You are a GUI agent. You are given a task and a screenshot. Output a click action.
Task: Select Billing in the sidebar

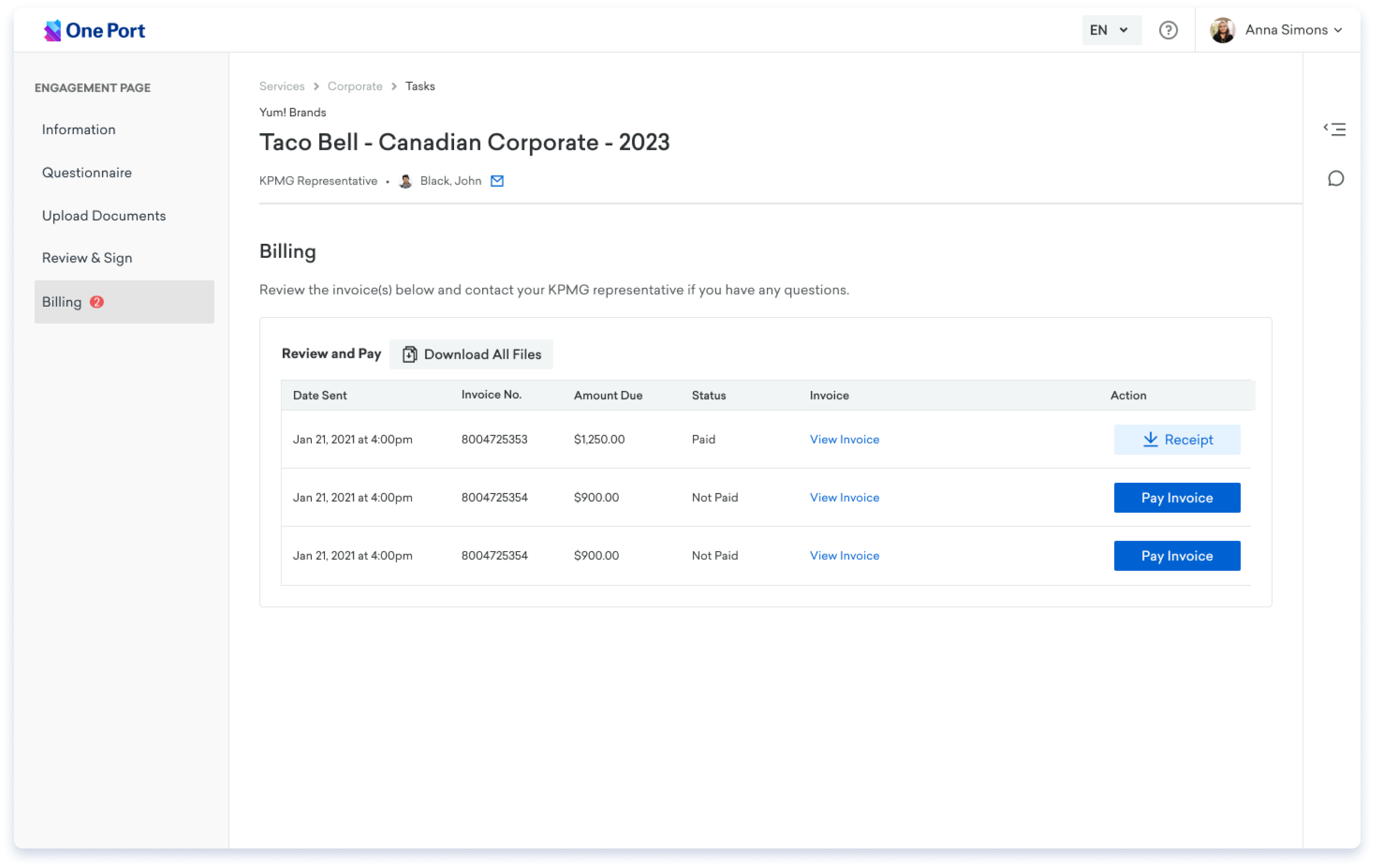(x=124, y=302)
